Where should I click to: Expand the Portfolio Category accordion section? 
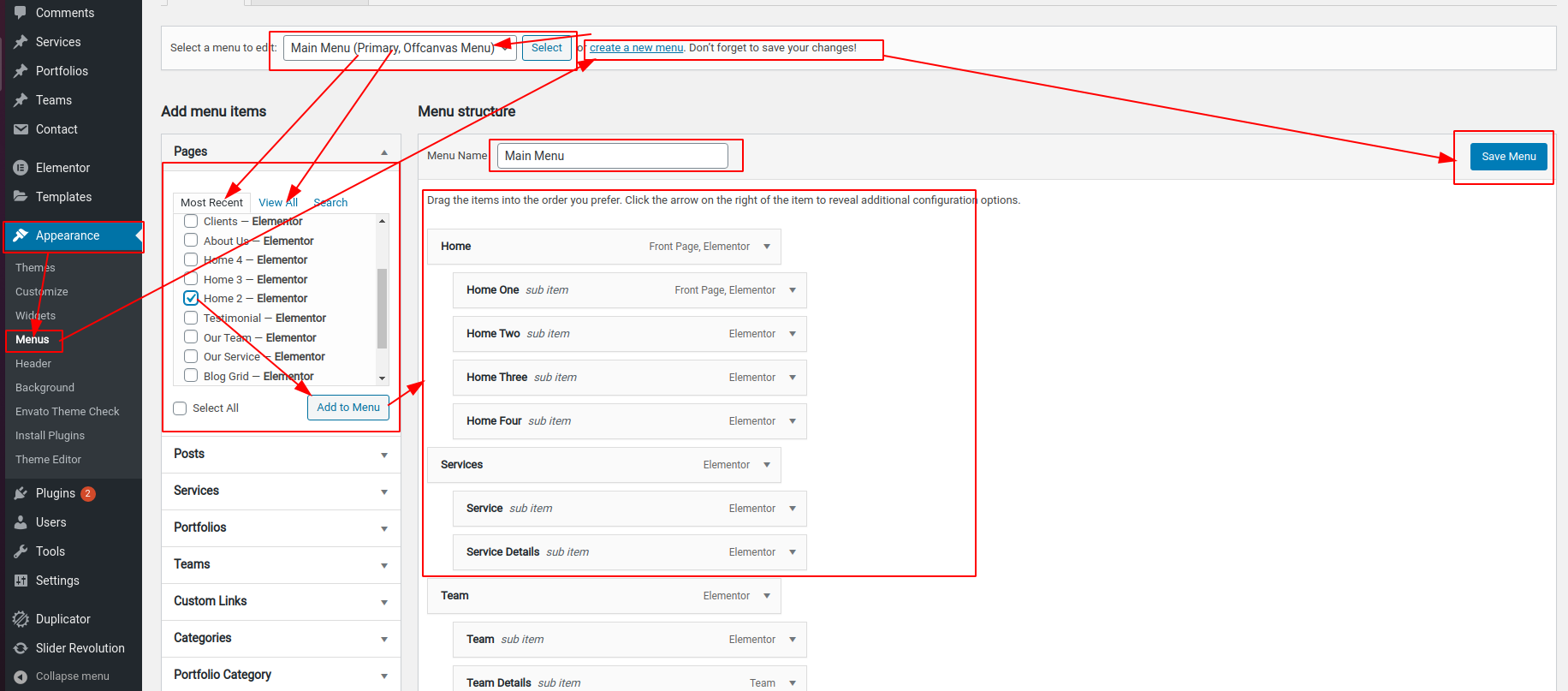tap(281, 675)
